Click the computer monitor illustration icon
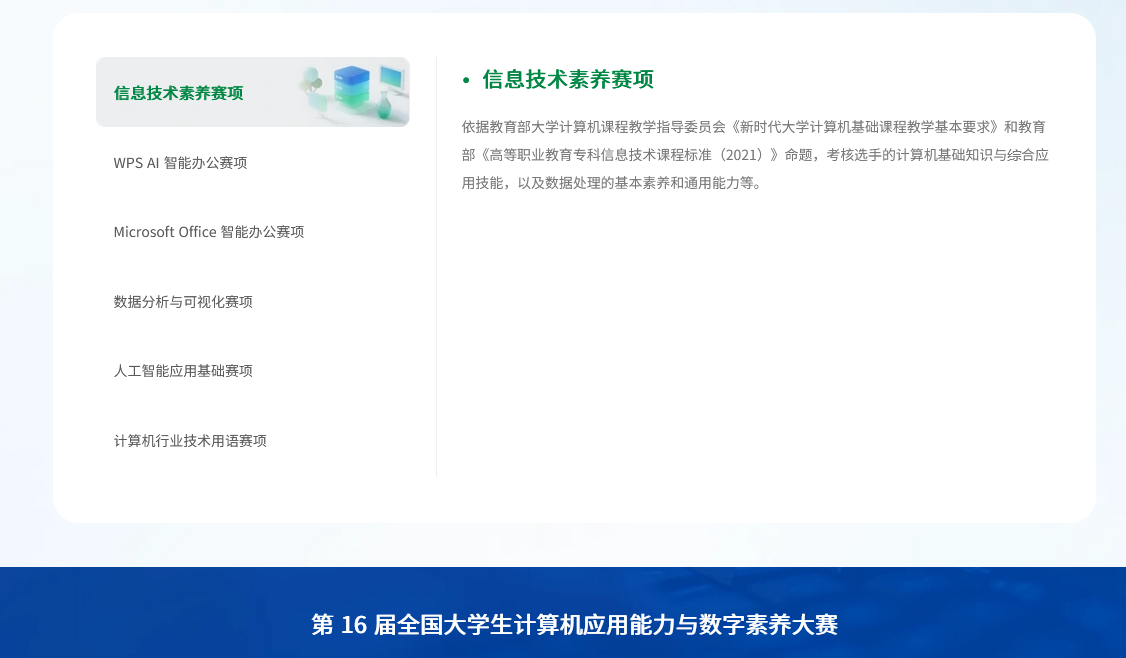1126x658 pixels. click(392, 77)
